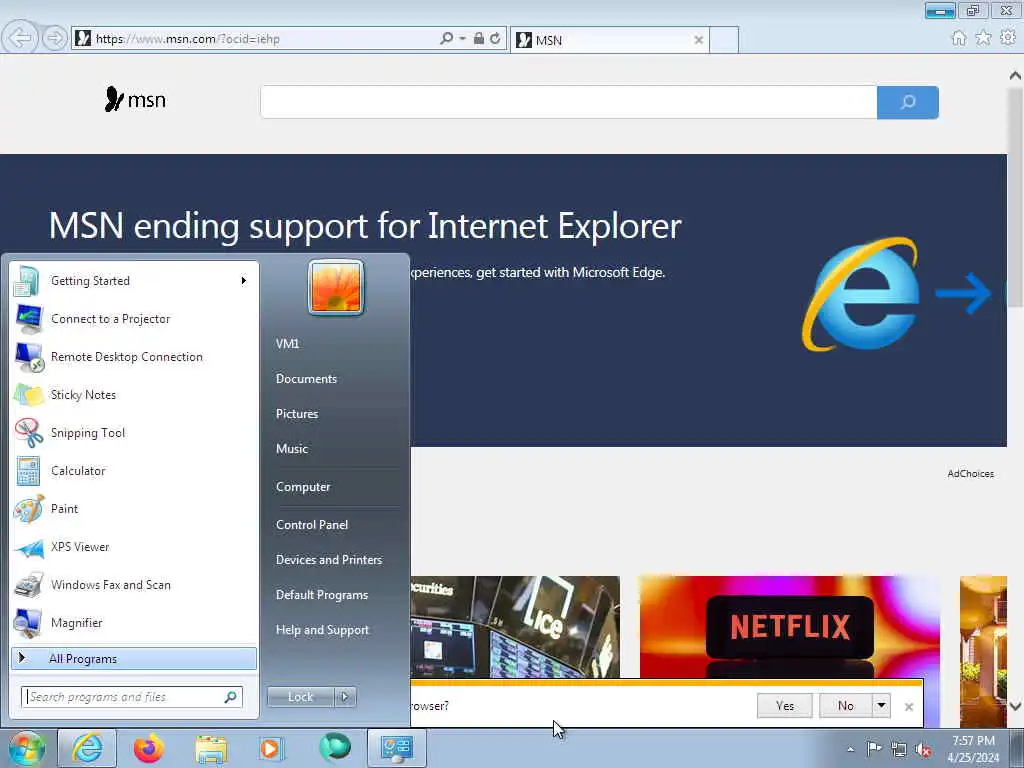Open shutdown options arrow next to Lock
The width and height of the screenshot is (1024, 768).
tap(345, 697)
